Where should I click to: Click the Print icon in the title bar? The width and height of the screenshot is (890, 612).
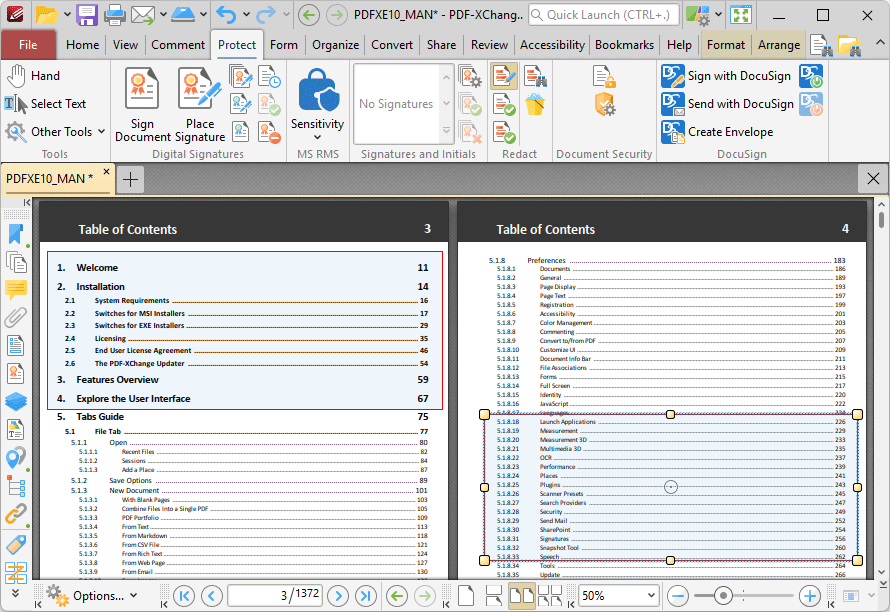[x=115, y=15]
